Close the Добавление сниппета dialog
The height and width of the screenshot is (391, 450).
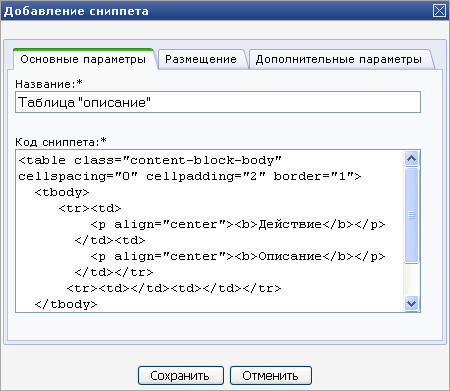click(439, 11)
